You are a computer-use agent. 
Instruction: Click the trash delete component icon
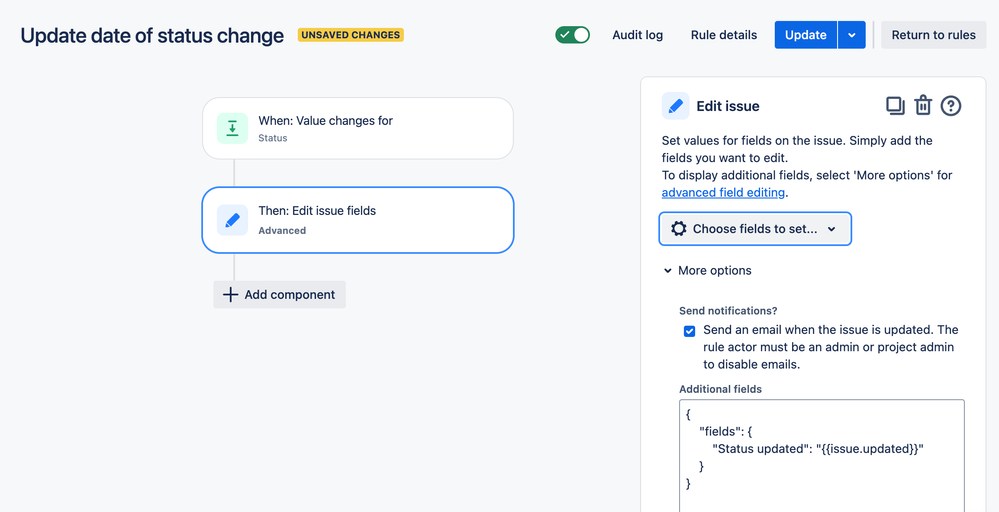tap(923, 105)
